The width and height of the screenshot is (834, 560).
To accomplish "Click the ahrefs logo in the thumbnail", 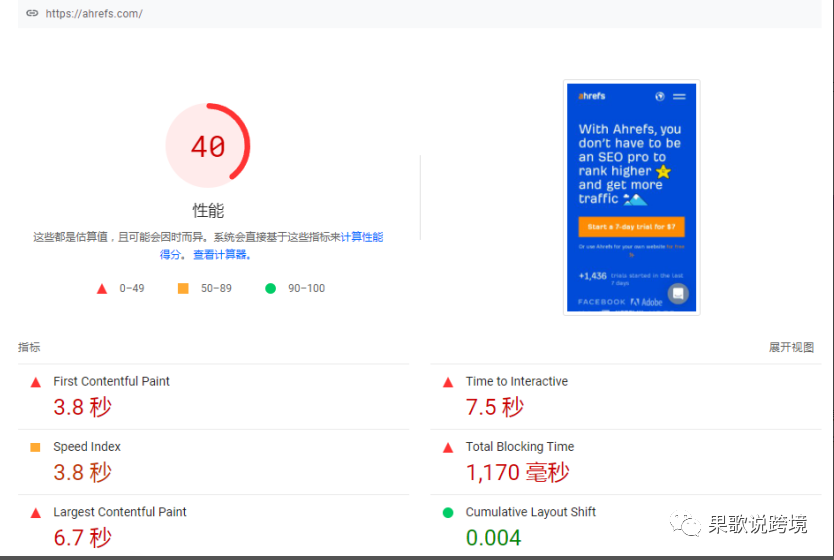I will 591,96.
